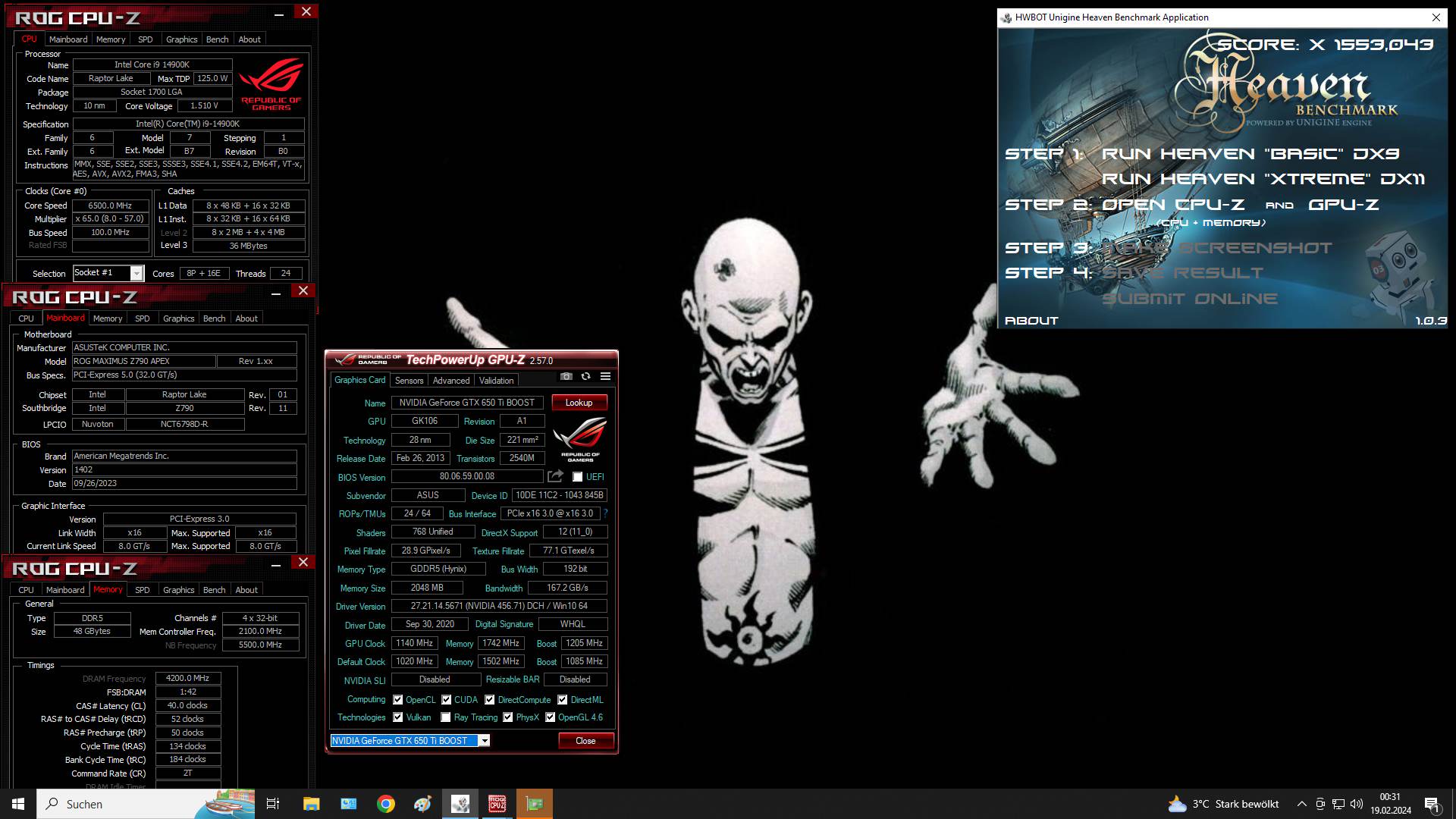Open the volume tray icon

(1357, 804)
